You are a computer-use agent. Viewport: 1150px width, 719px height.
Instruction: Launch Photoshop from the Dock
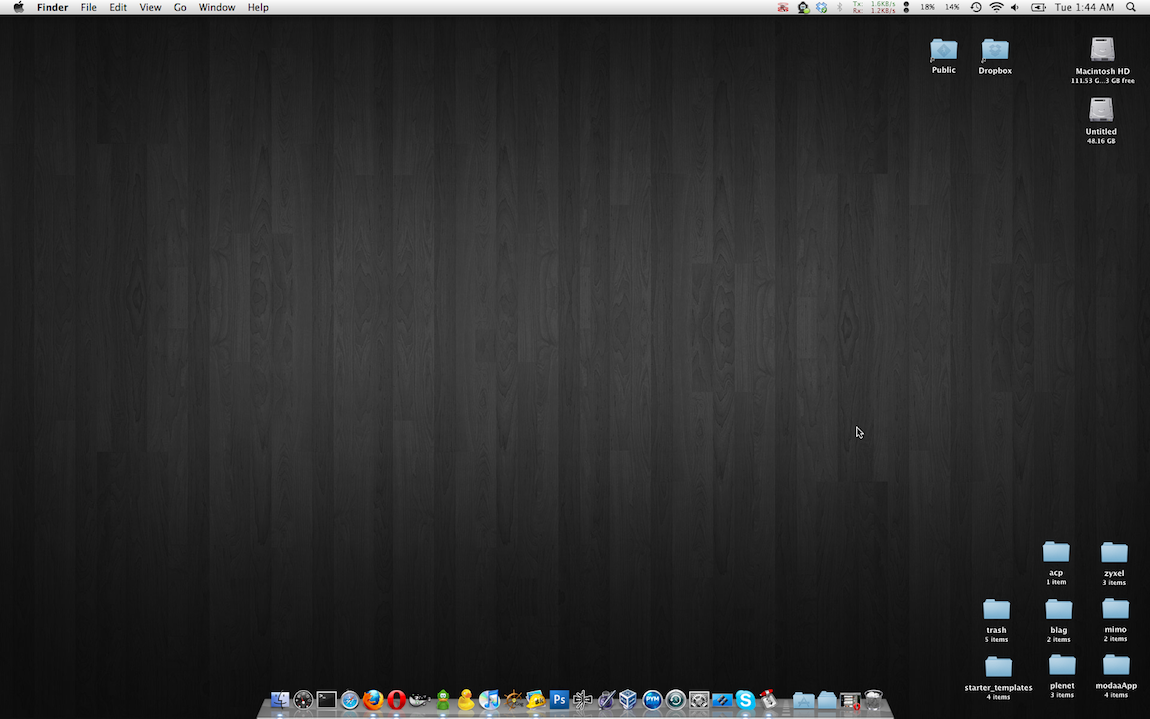pos(559,700)
